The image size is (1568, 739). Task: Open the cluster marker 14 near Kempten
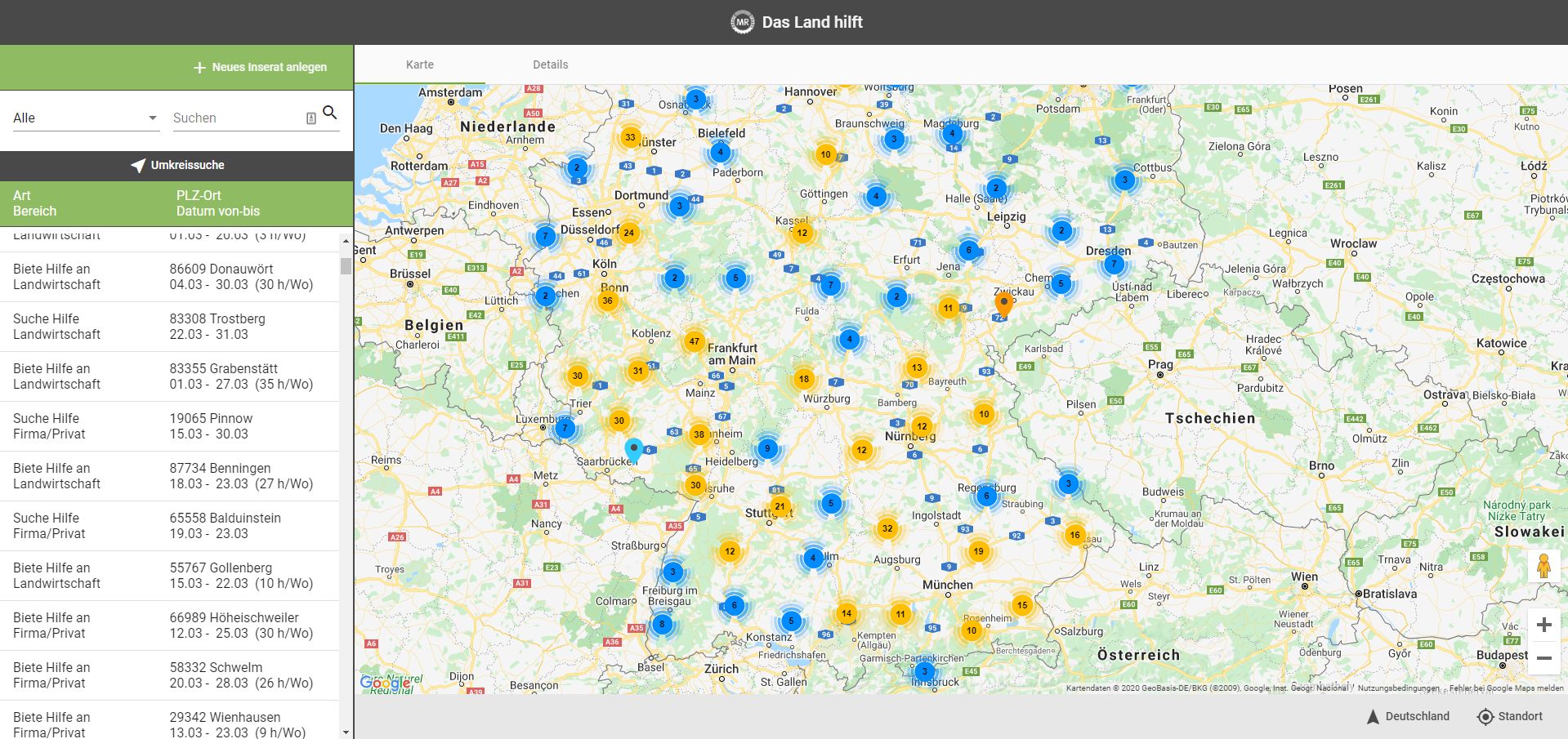pos(846,613)
